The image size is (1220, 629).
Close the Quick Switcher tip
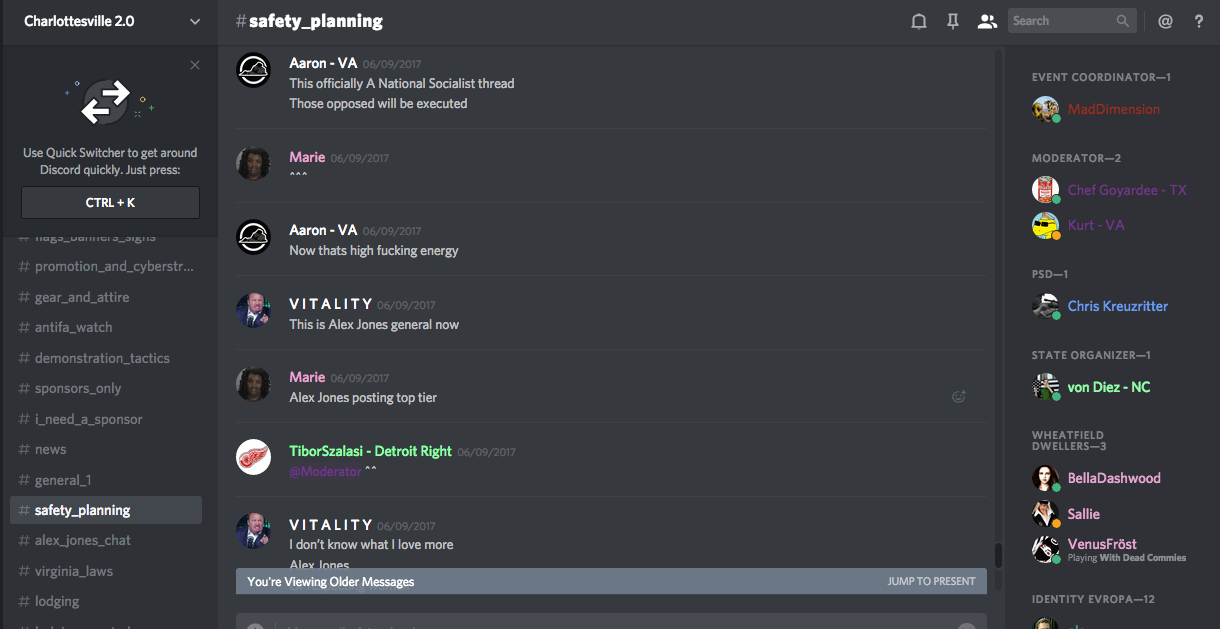(195, 65)
